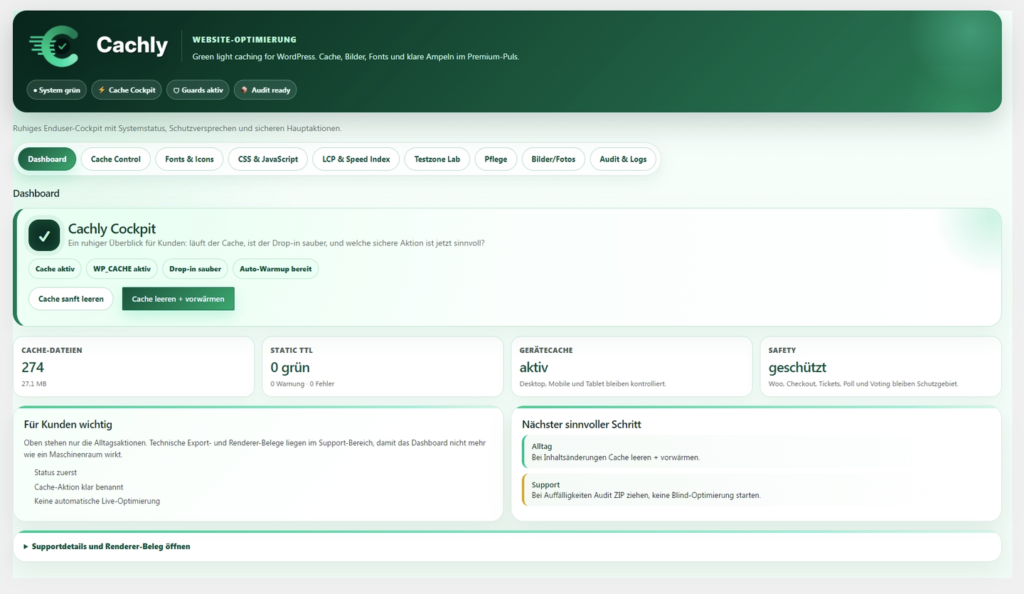Click the Safety value geschützt

(797, 367)
